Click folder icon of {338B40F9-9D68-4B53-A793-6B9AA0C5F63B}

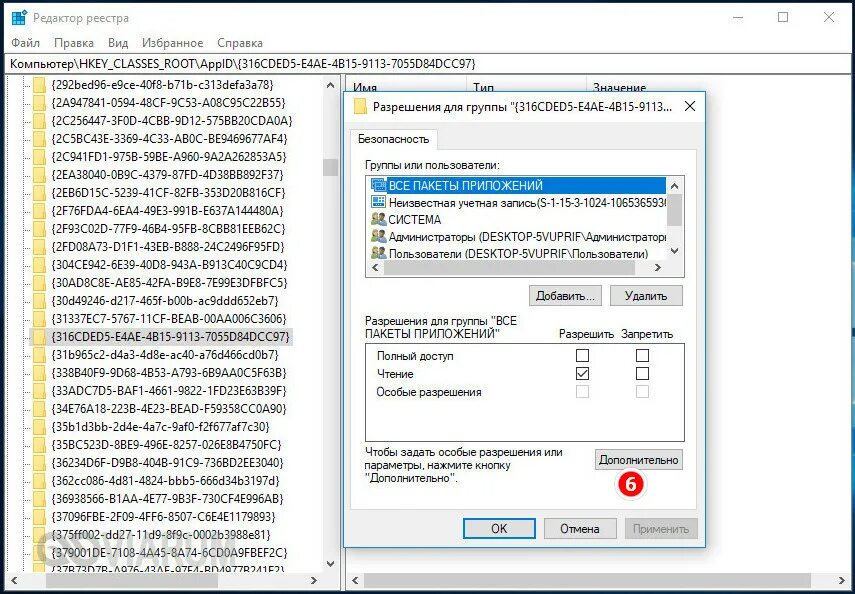point(38,373)
